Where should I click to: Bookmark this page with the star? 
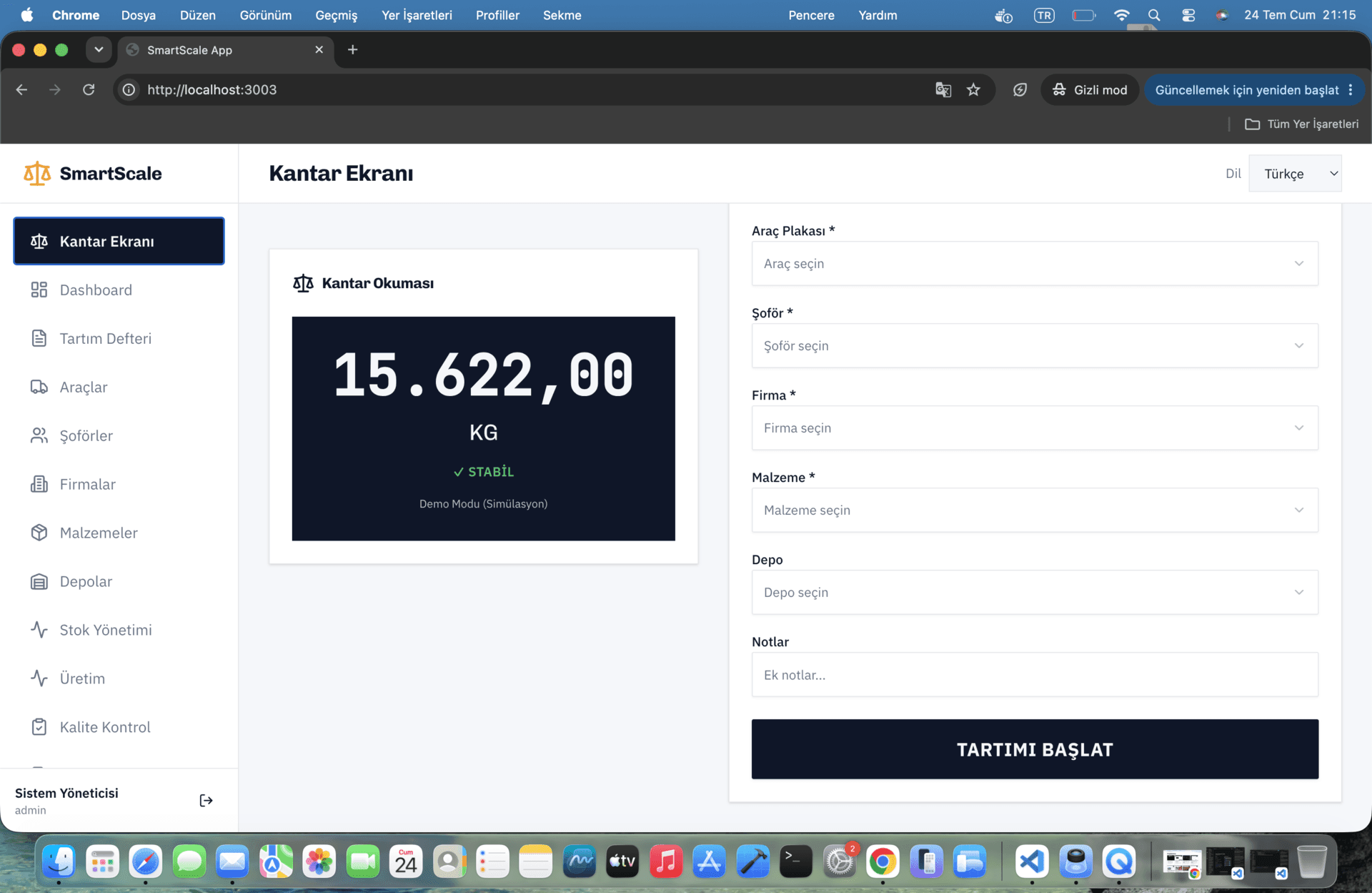coord(973,89)
